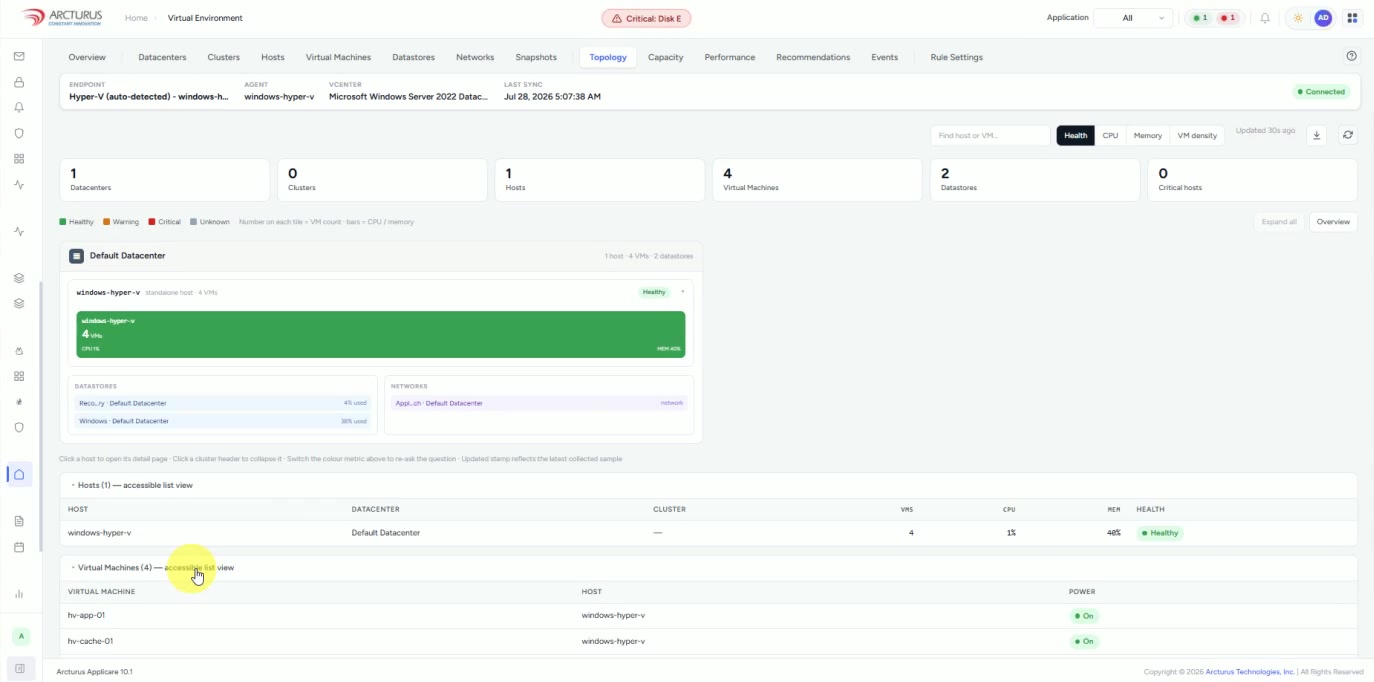The height and width of the screenshot is (682, 1374).
Task: Switch colour metric to Memory
Action: coord(1148,135)
